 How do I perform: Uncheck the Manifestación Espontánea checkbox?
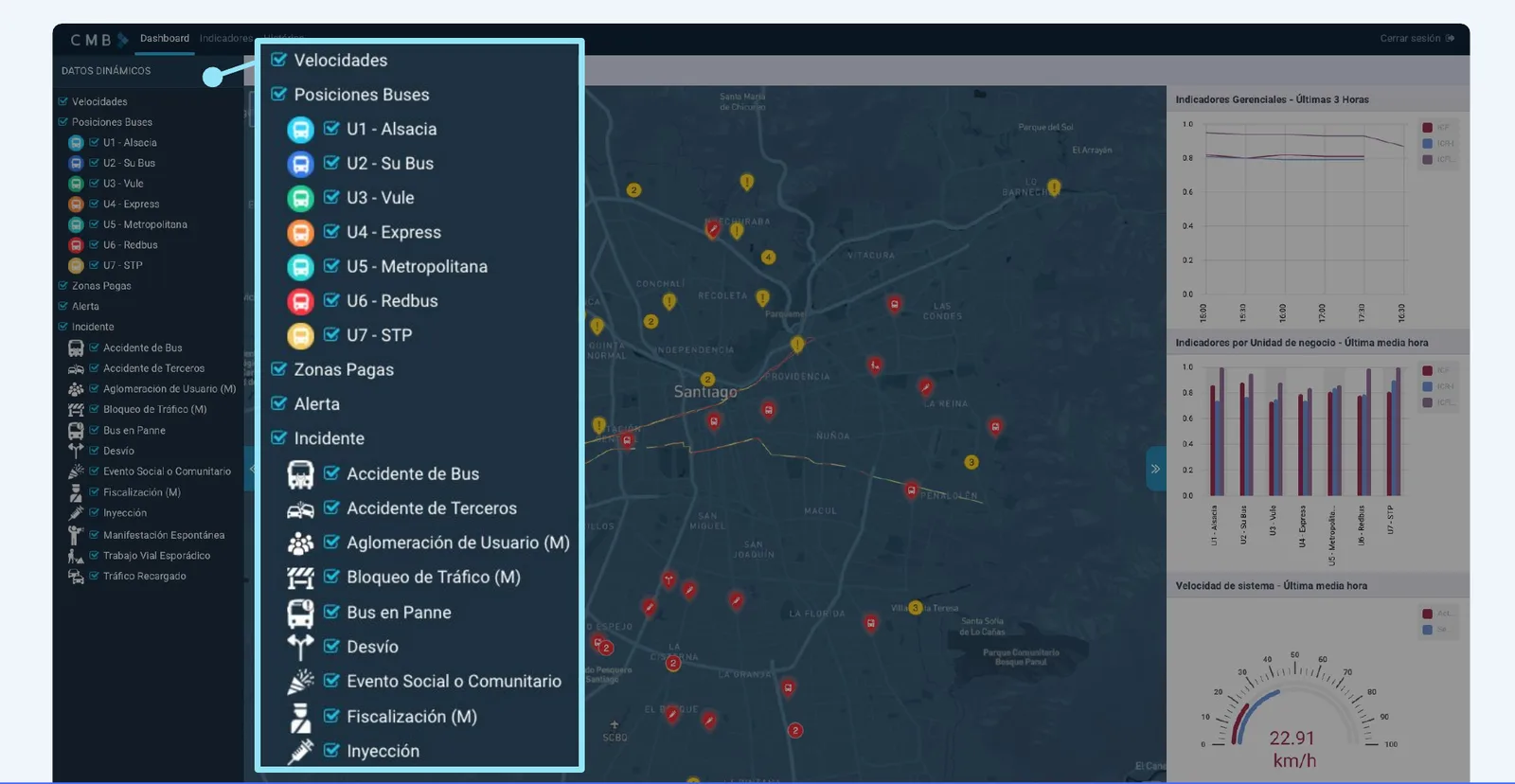tap(95, 535)
